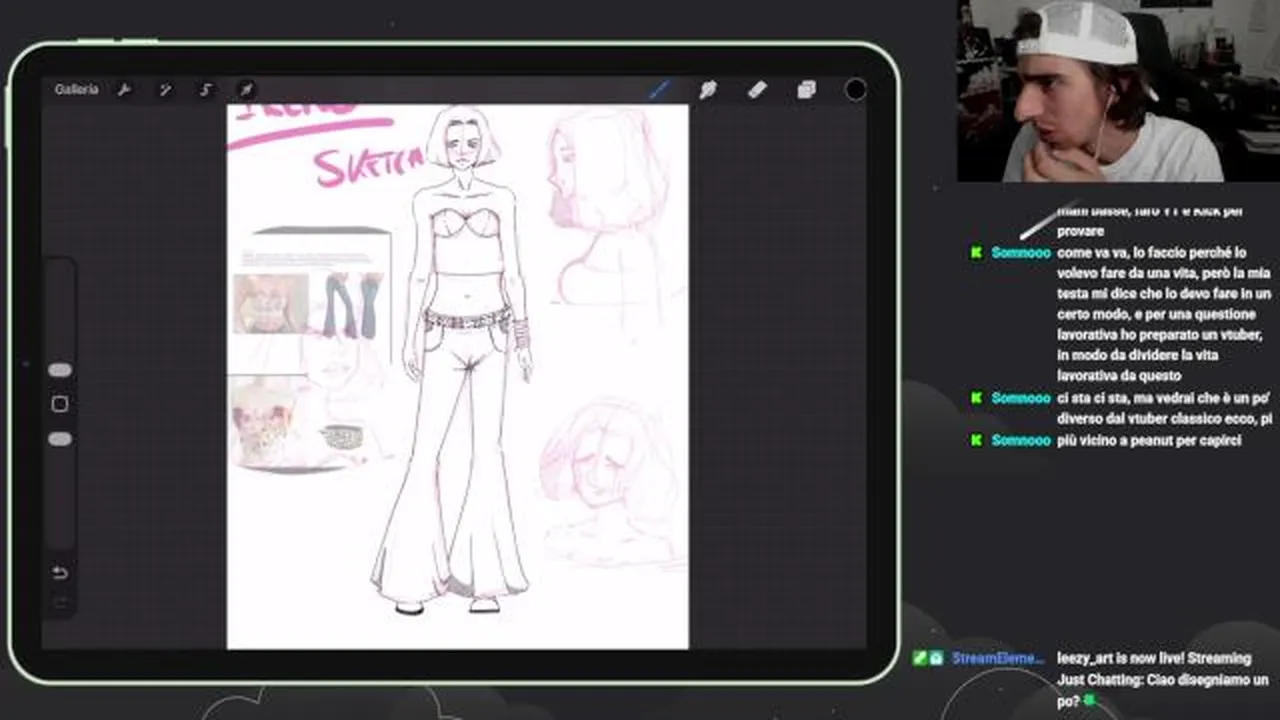Click Kick badge beside "ci sta ci sta"

[x=977, y=398]
